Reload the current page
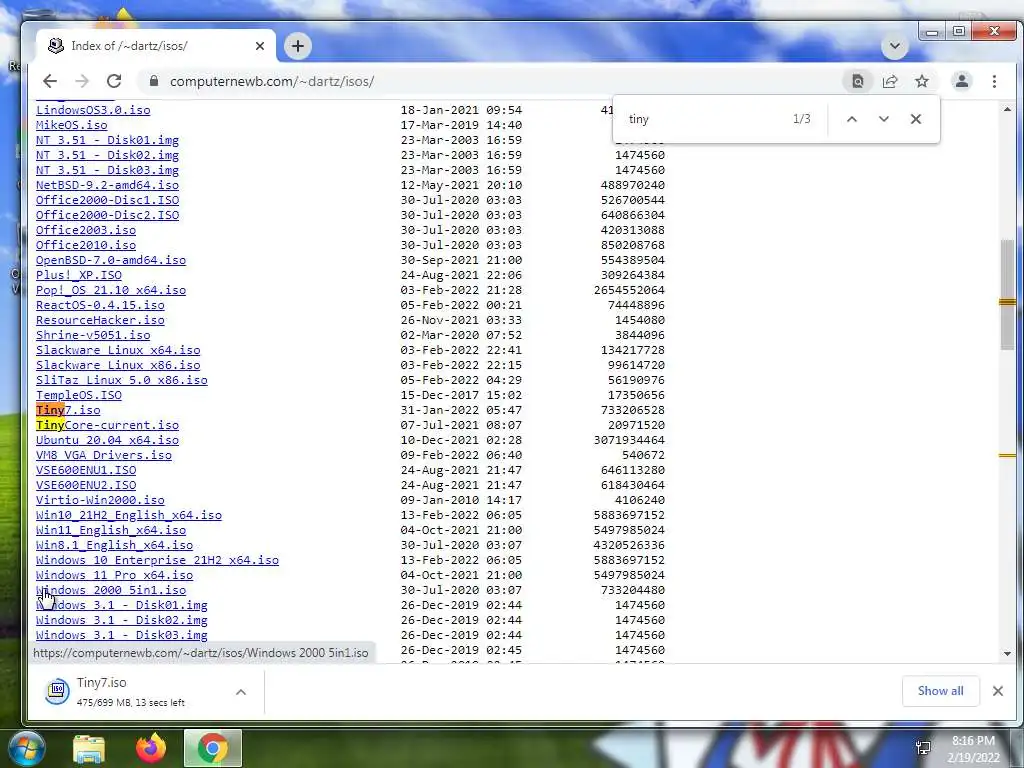Image resolution: width=1024 pixels, height=768 pixels. 114,81
